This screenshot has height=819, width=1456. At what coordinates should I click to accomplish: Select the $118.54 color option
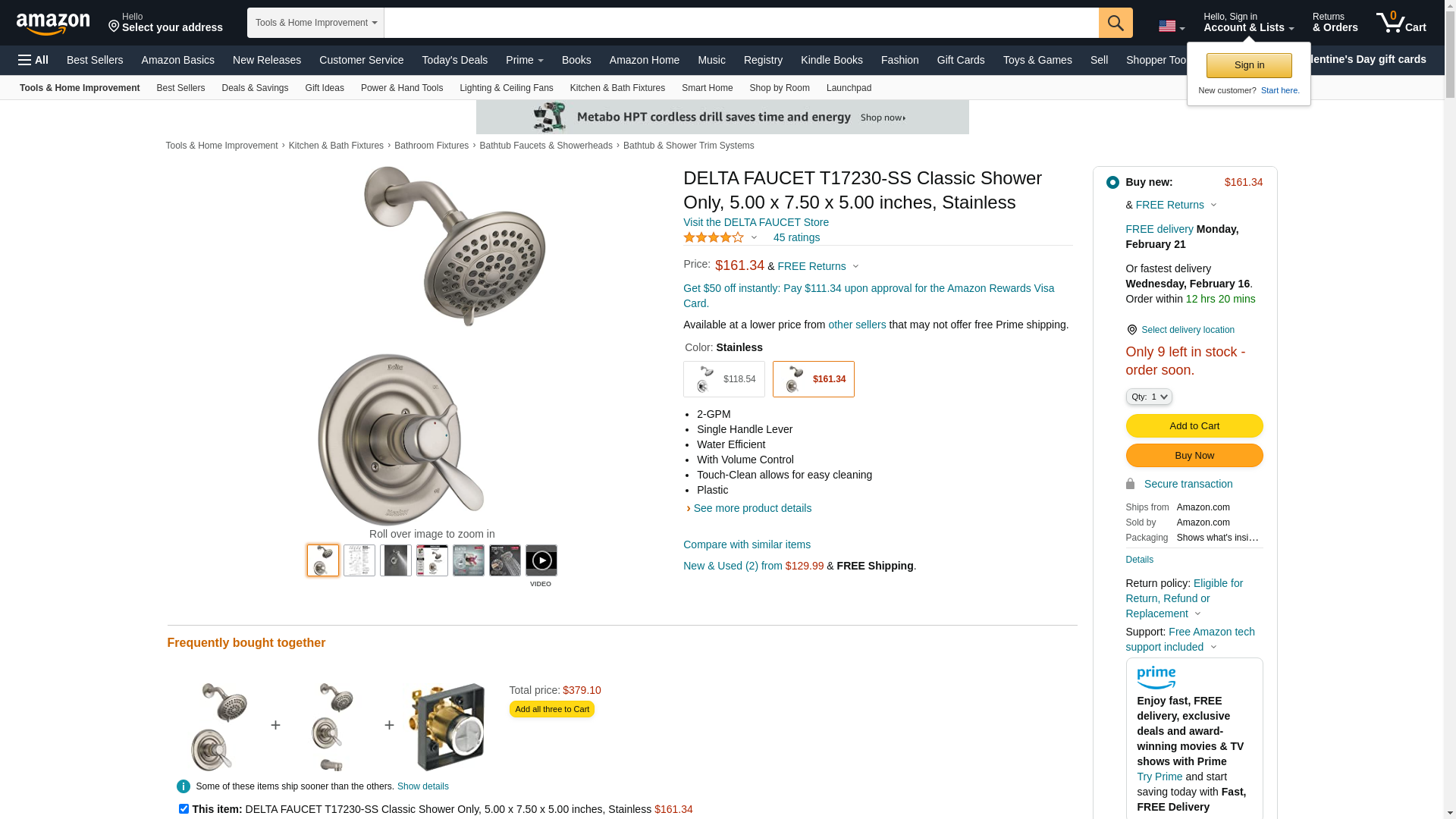[724, 379]
